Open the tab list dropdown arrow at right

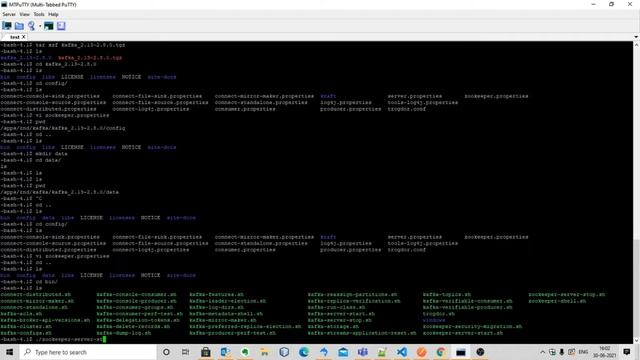point(636,37)
